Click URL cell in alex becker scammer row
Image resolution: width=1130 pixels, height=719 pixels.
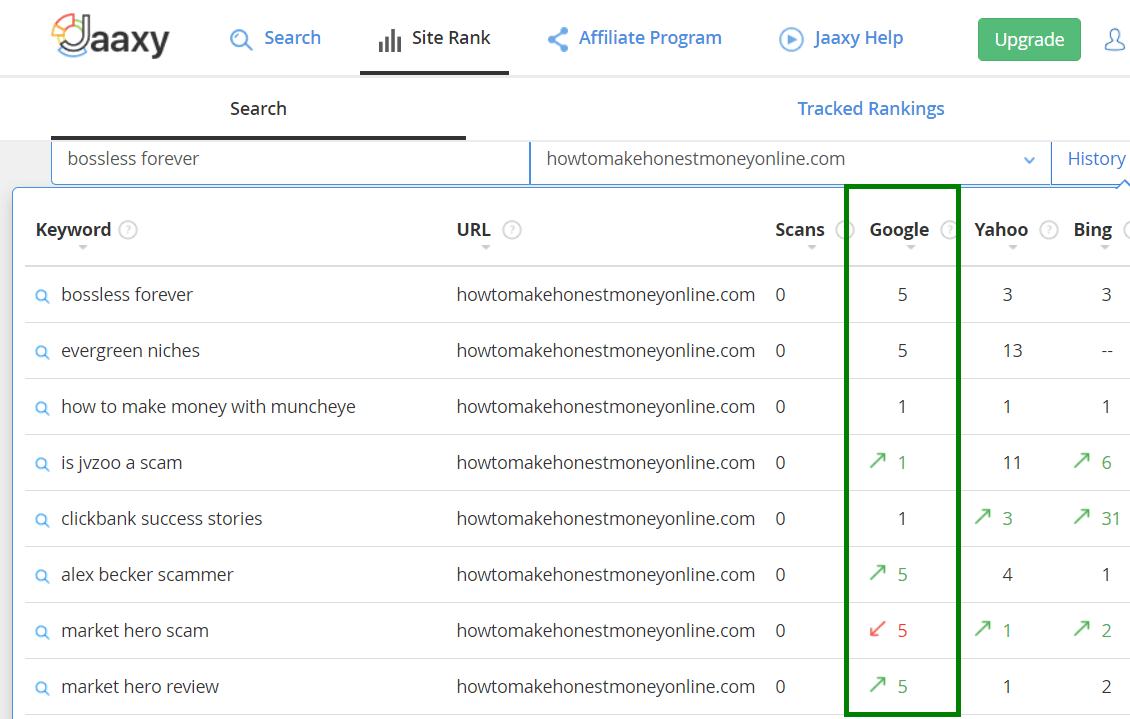[x=605, y=575]
